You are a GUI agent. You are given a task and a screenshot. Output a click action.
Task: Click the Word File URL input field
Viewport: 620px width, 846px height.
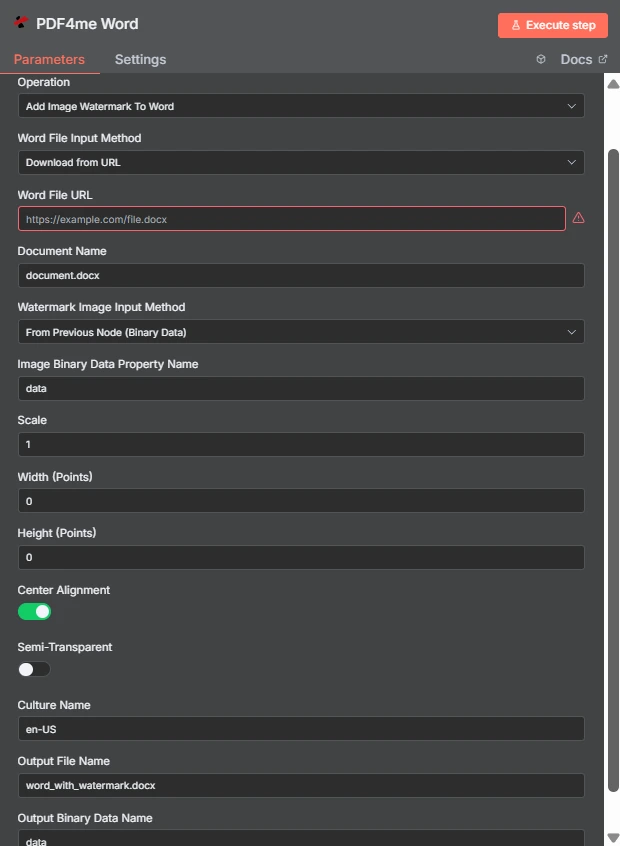291,219
